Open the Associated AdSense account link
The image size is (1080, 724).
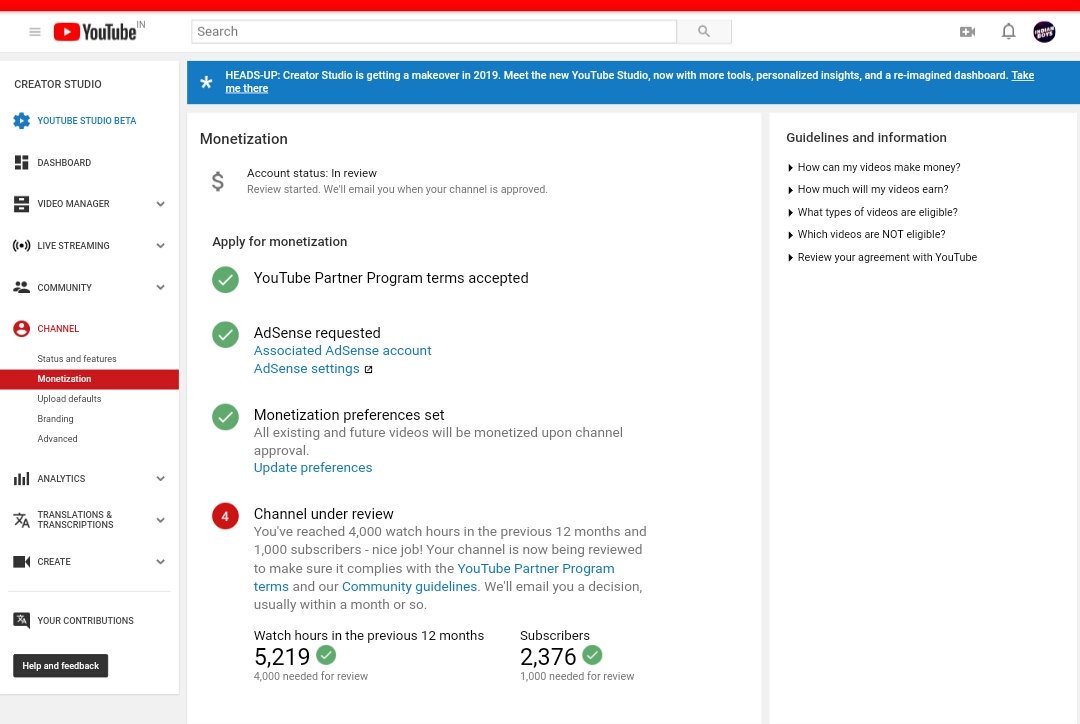pos(342,351)
